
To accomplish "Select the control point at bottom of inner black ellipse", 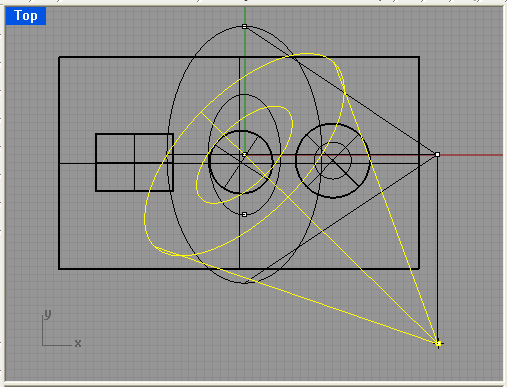I will coord(244,214).
